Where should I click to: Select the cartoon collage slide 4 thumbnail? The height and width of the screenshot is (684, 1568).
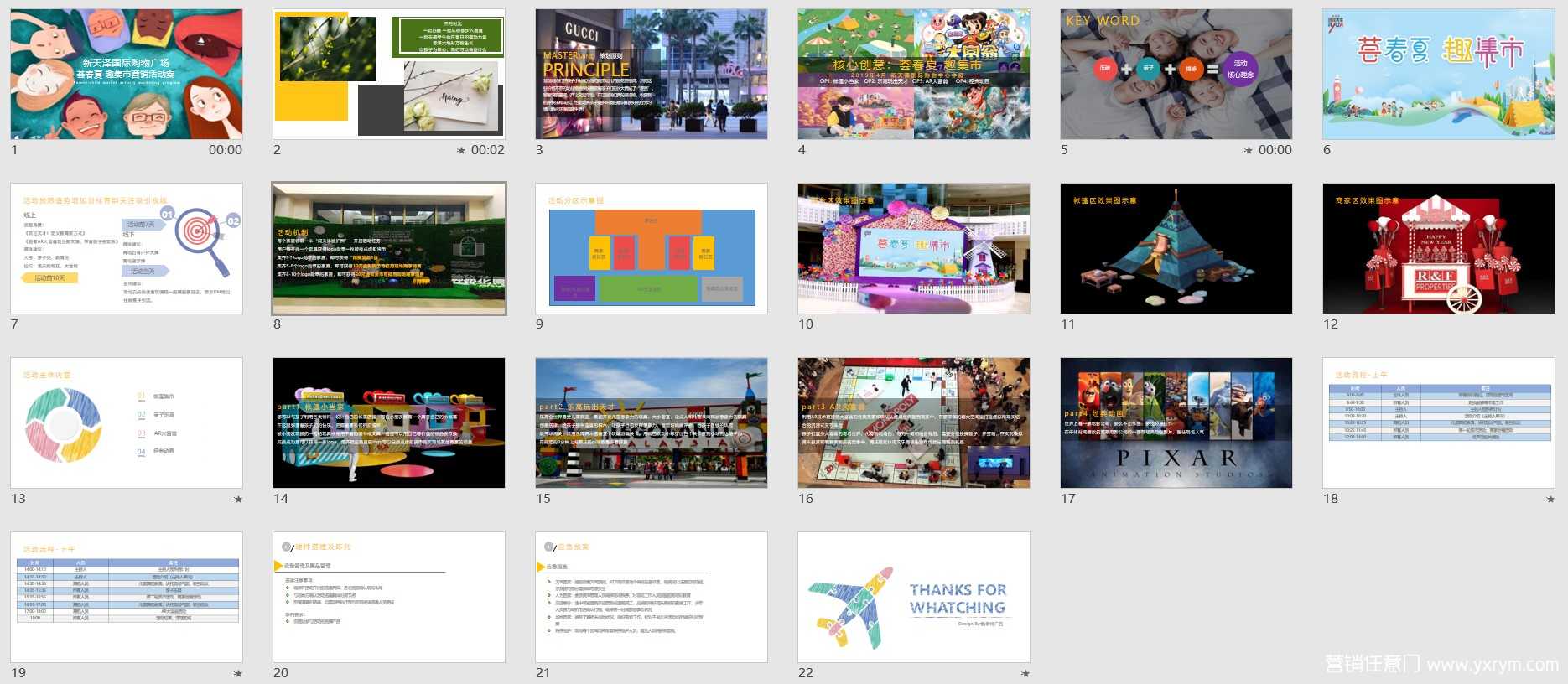click(914, 74)
